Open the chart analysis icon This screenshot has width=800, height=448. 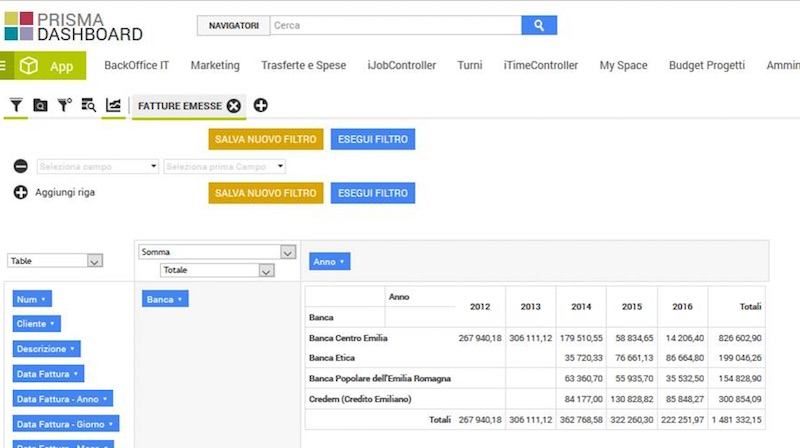113,105
